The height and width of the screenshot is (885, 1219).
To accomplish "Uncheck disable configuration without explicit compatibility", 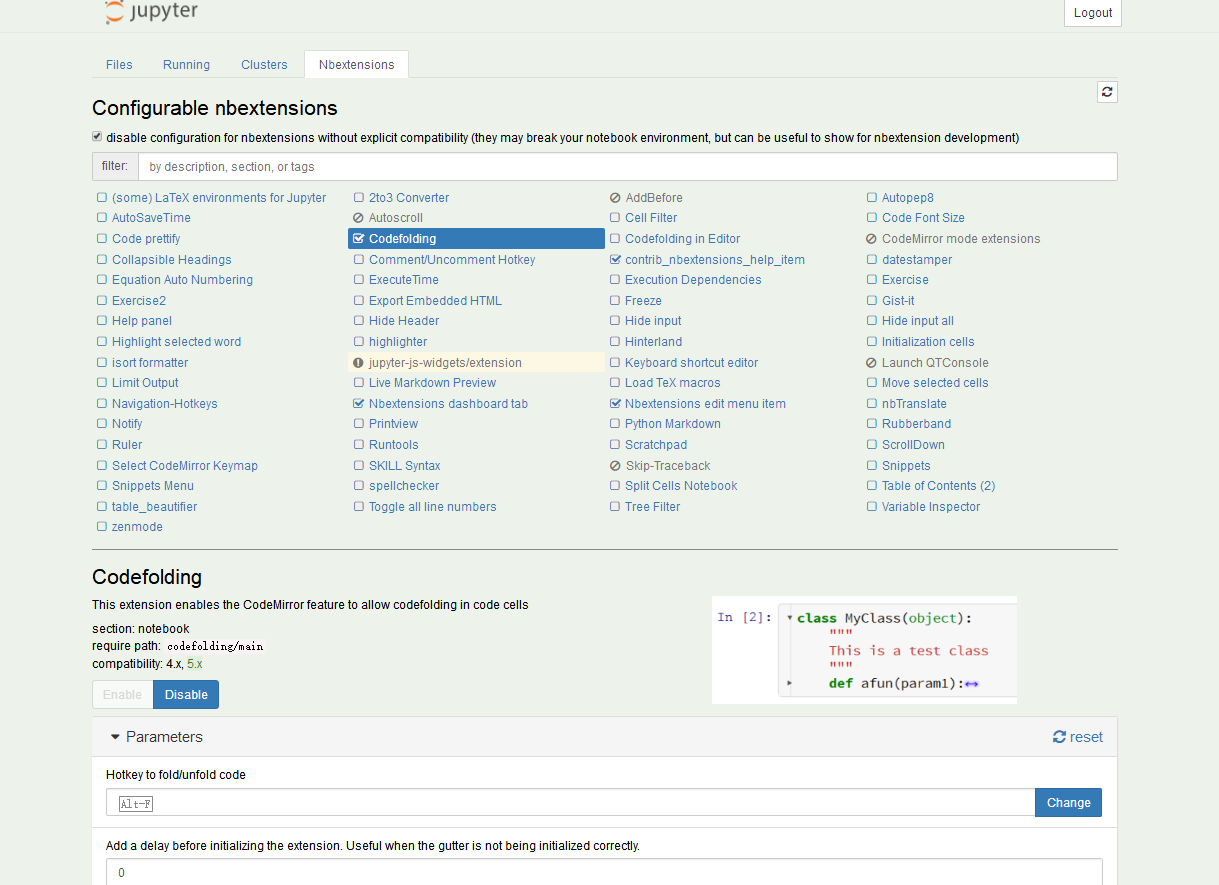I will click(x=97, y=137).
